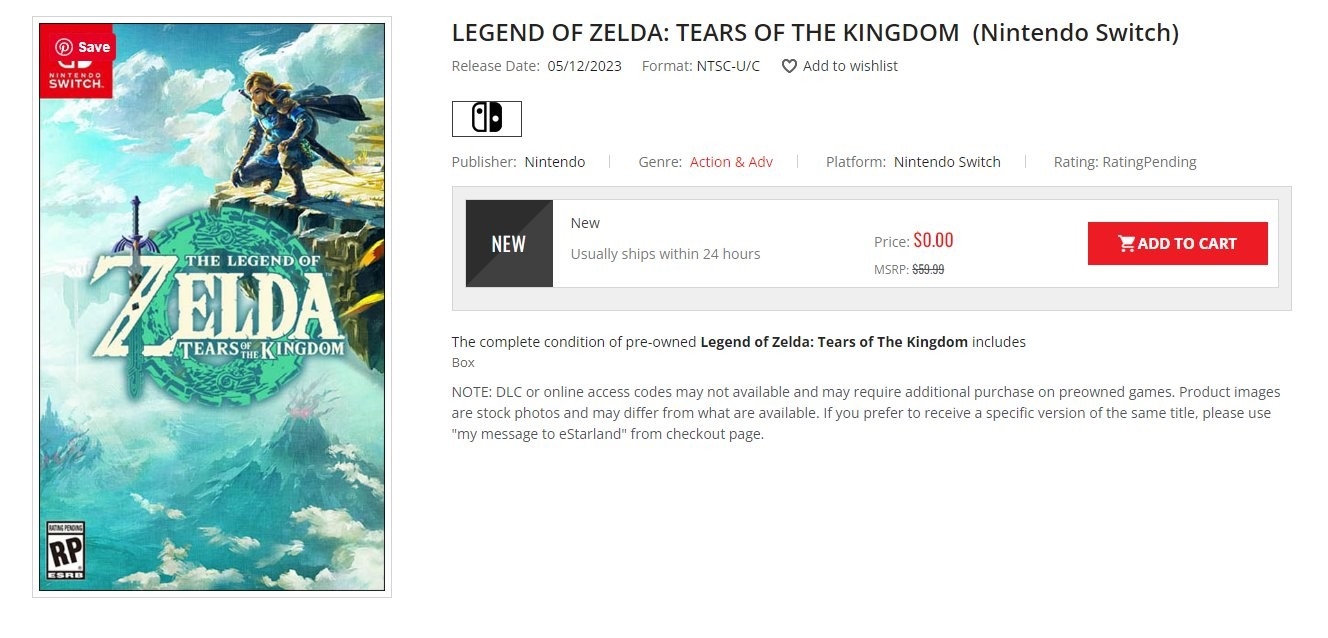The width and height of the screenshot is (1328, 638).
Task: Click 'Usually ships within 24 hours' text
Action: [x=665, y=254]
